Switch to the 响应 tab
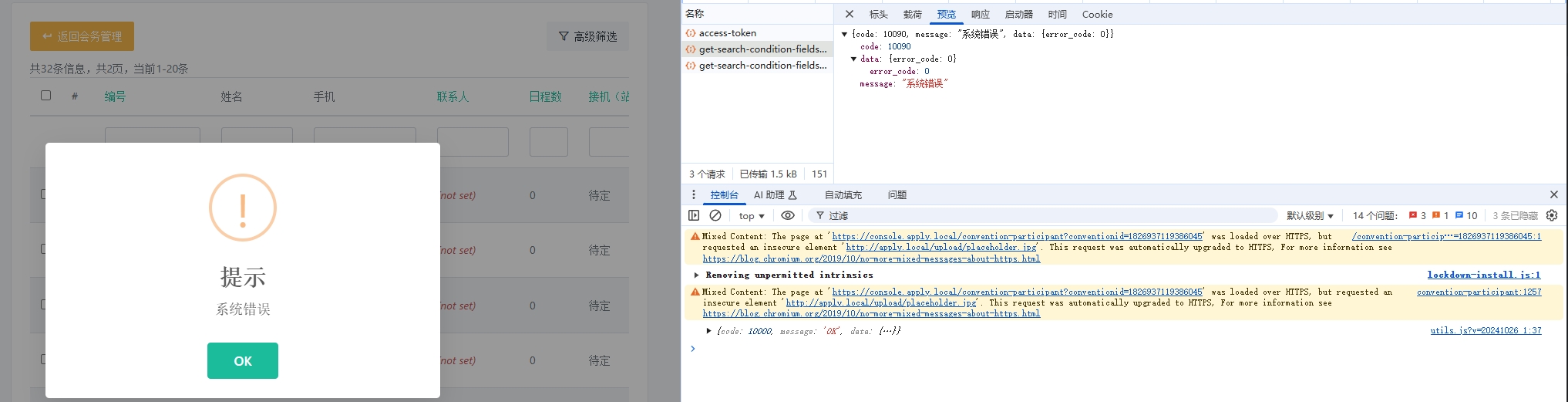The height and width of the screenshot is (402, 1568). (x=980, y=15)
